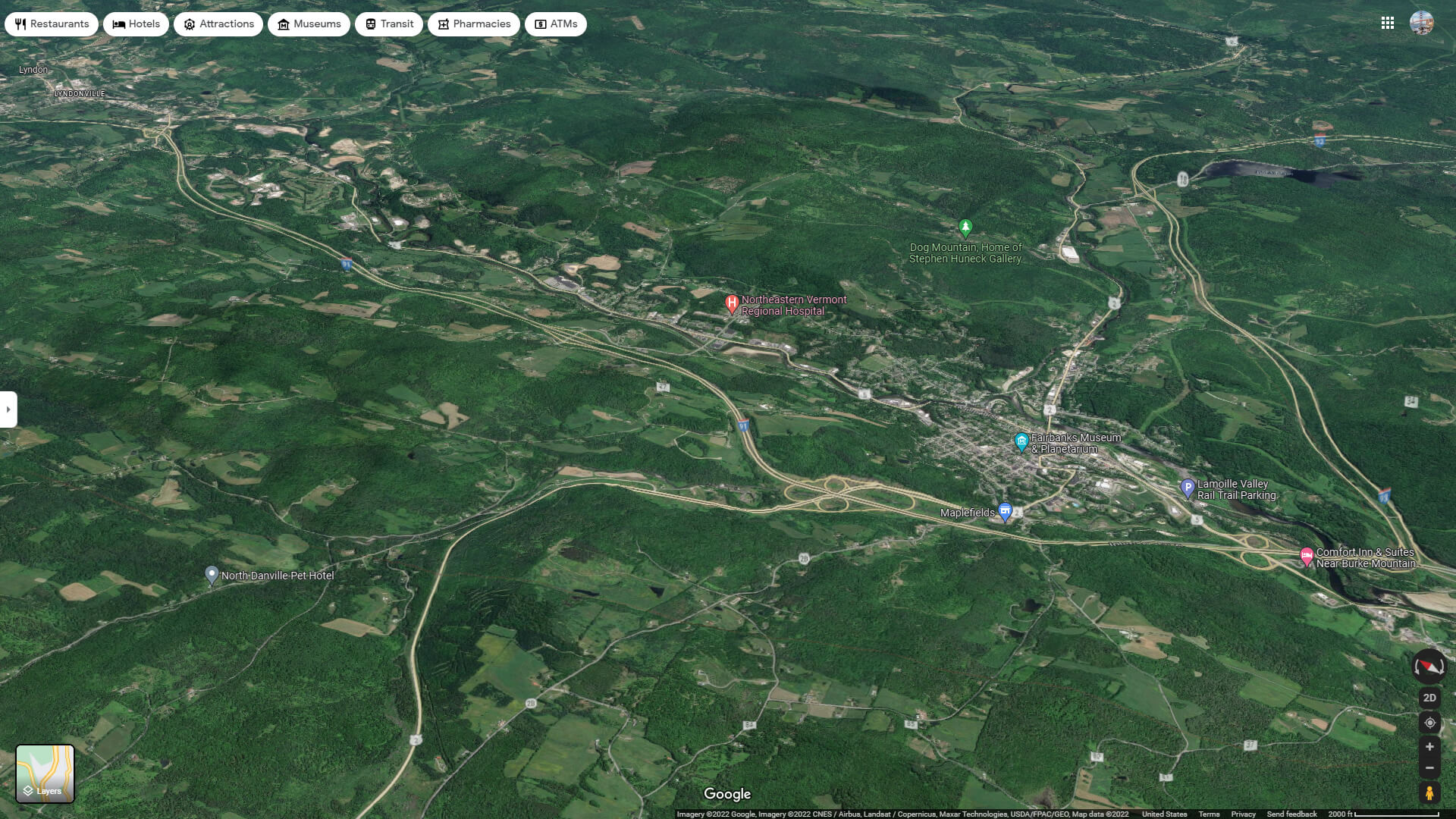1456x819 pixels.
Task: Select the Fairbanks Museum & Planetarium marker
Action: [1021, 441]
